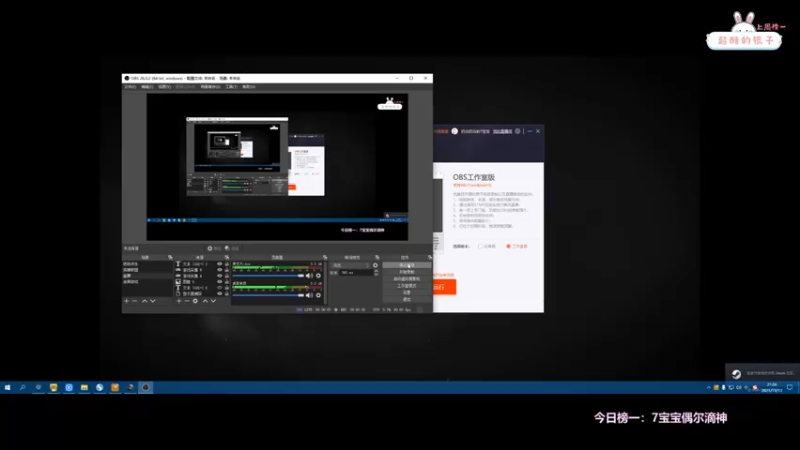Click the 退出 button in controls
This screenshot has width=800, height=450.
point(407,299)
